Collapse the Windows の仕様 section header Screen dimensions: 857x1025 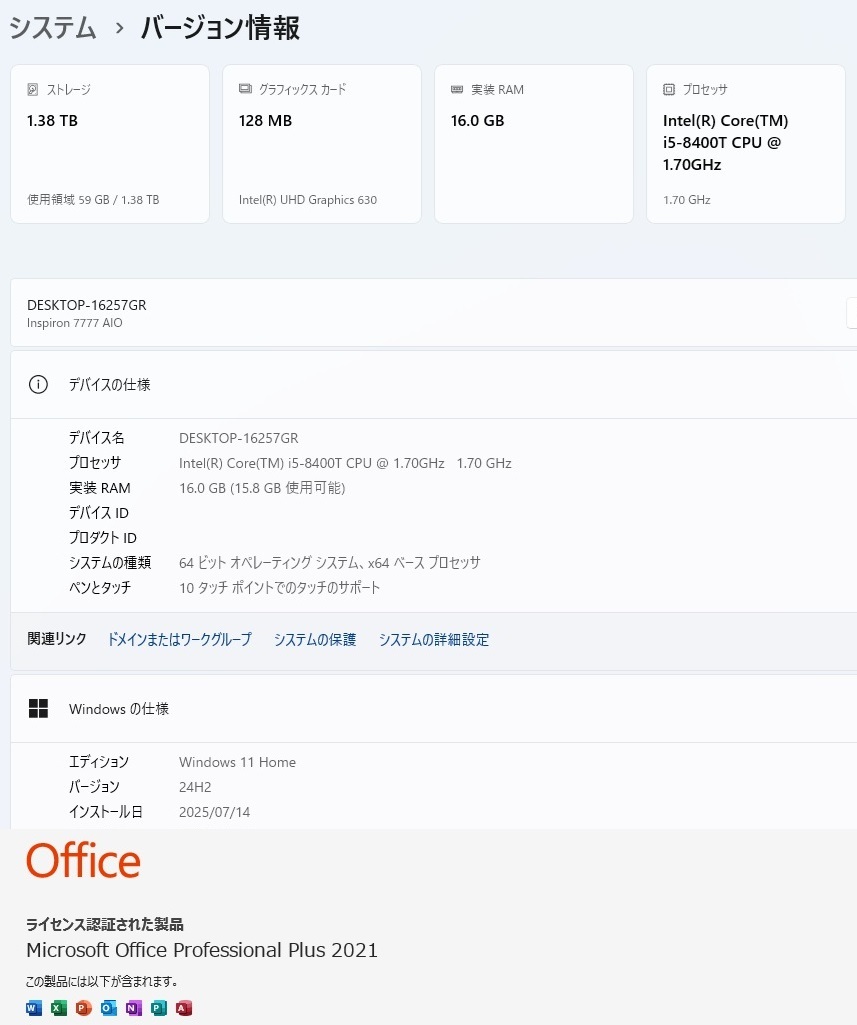(x=433, y=709)
